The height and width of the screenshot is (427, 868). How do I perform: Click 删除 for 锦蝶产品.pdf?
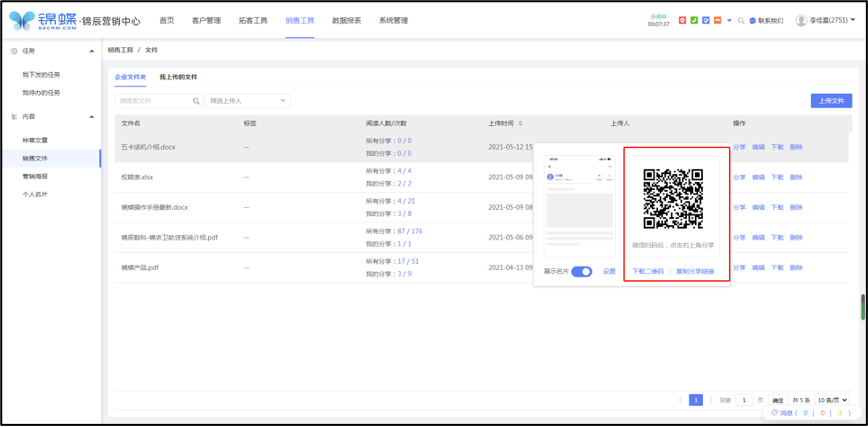click(796, 267)
